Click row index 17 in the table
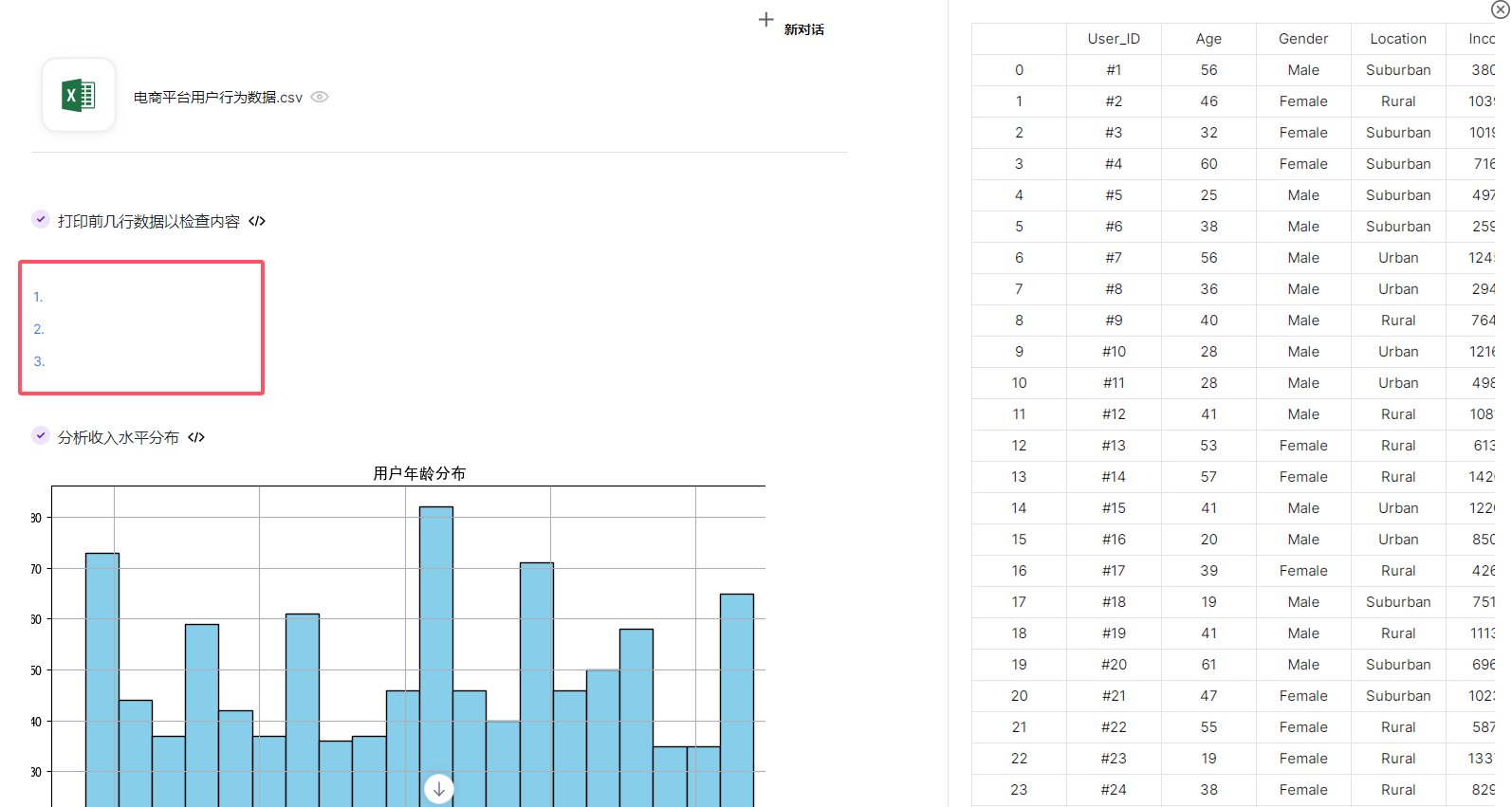 1019,602
